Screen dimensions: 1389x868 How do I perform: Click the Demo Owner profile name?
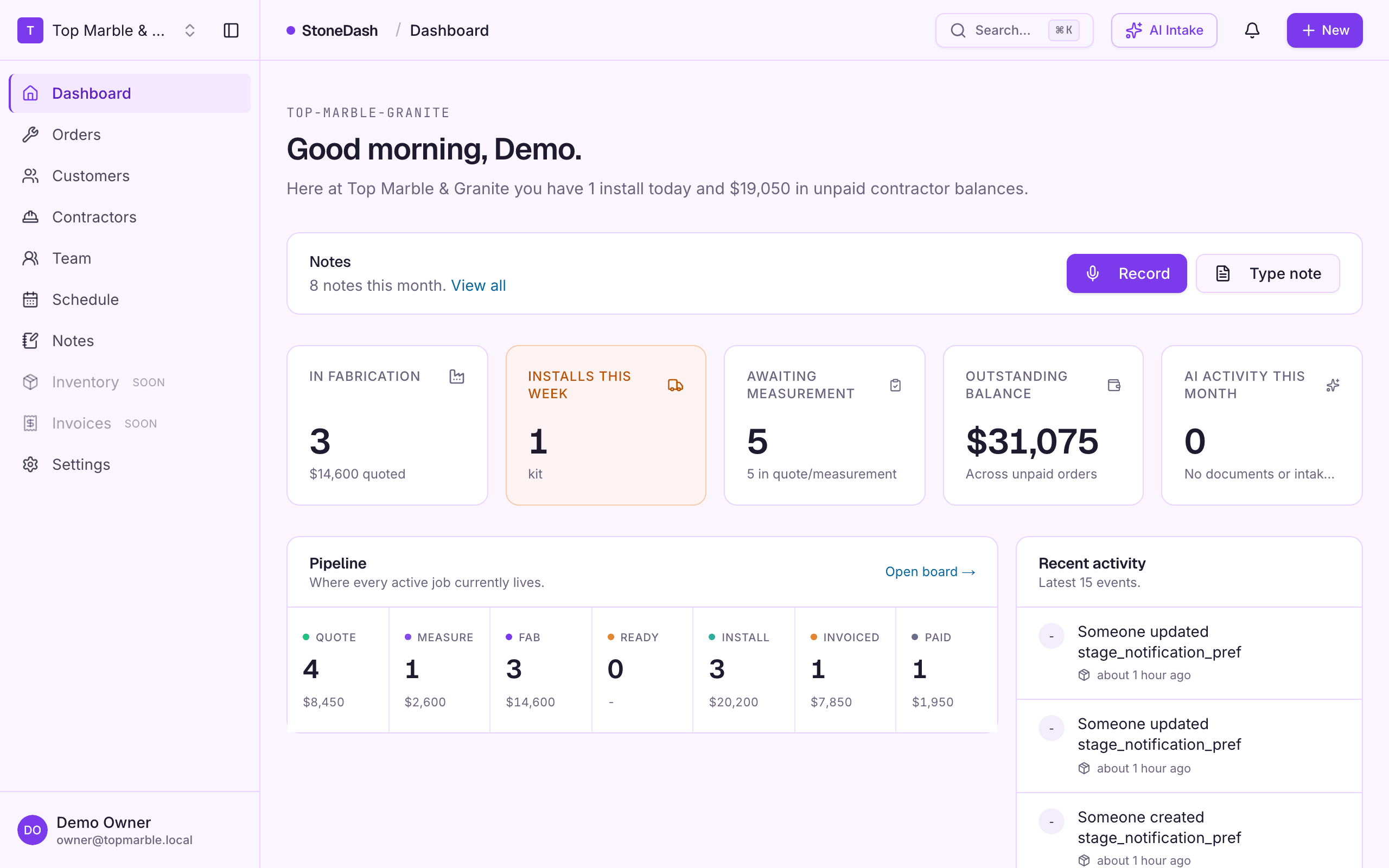(x=103, y=822)
